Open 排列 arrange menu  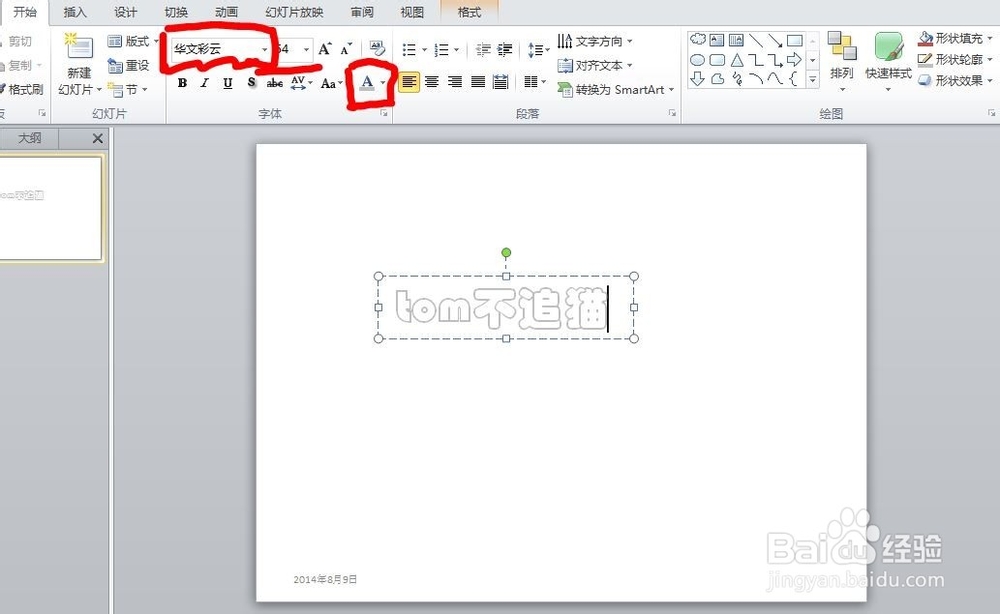(x=842, y=62)
